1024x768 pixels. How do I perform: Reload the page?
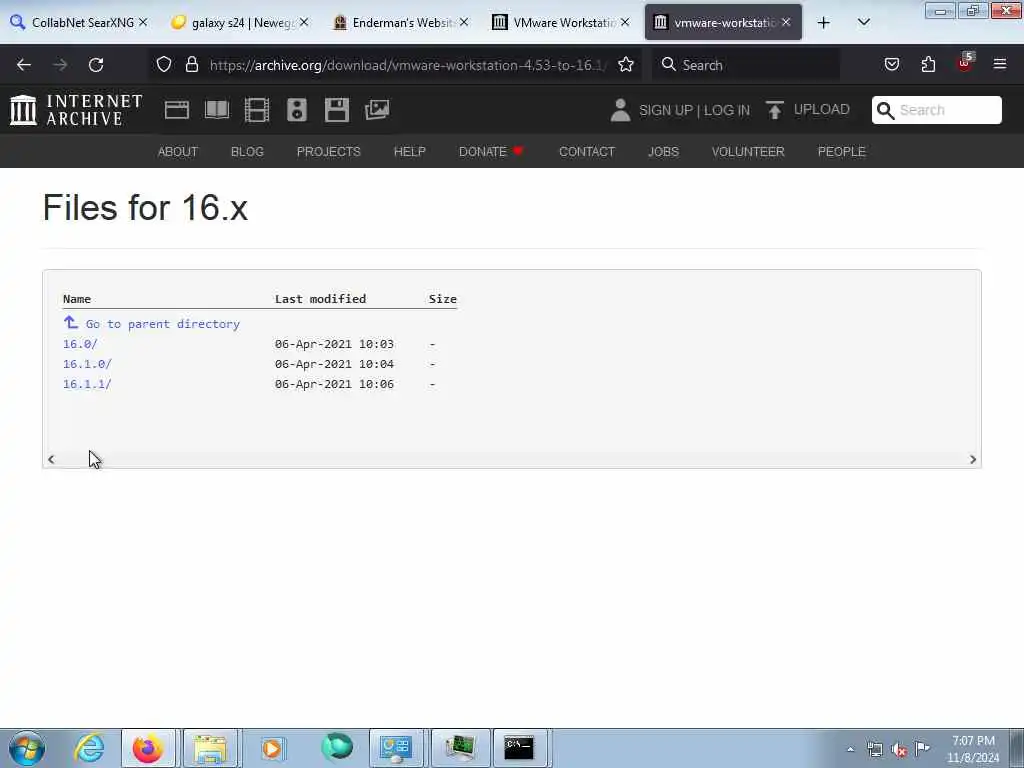click(96, 65)
